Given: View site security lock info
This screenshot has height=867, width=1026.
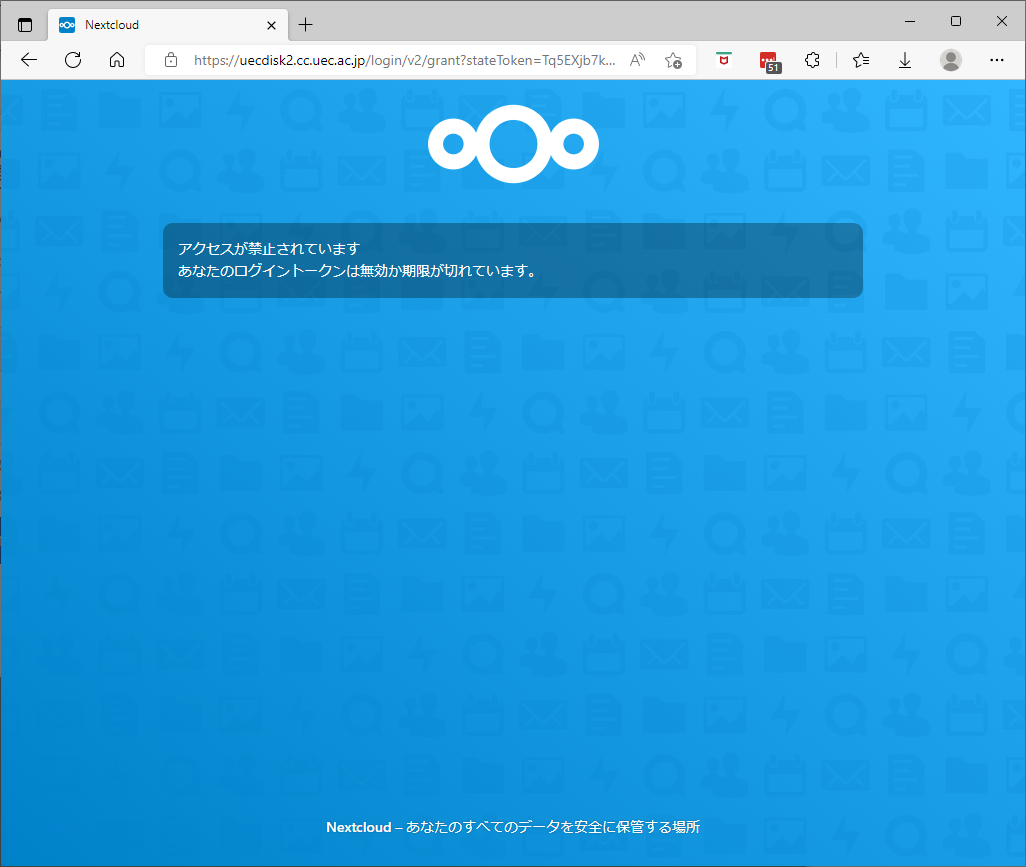Looking at the screenshot, I should pyautogui.click(x=171, y=60).
